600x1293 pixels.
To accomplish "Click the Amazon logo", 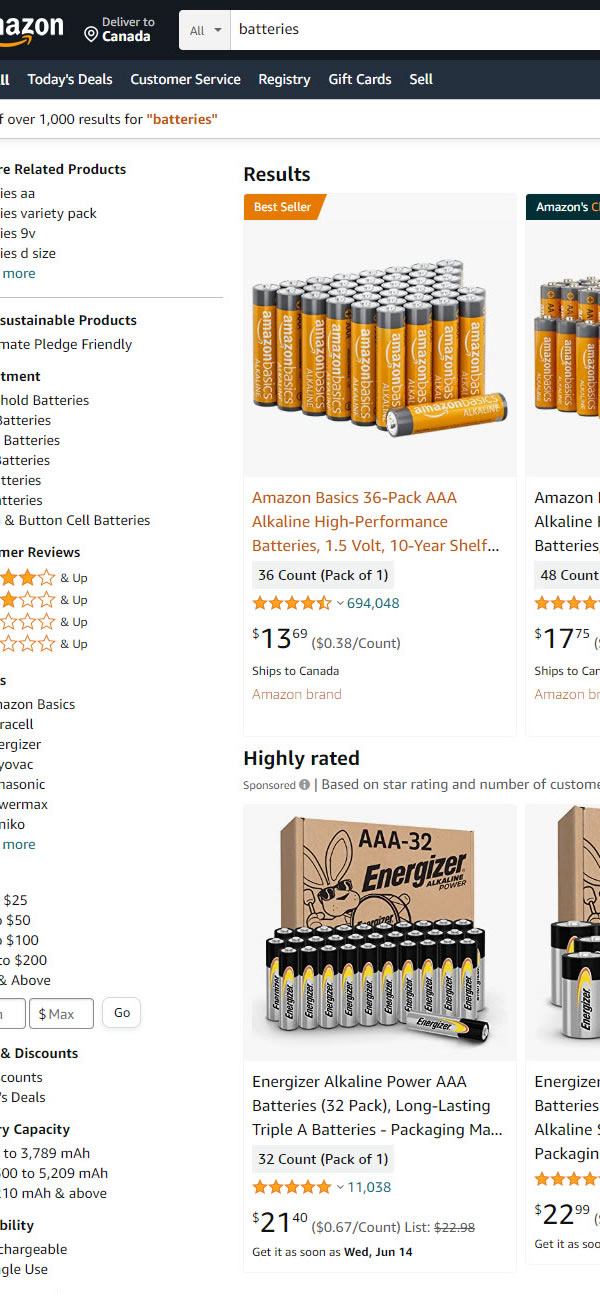I will (30, 30).
